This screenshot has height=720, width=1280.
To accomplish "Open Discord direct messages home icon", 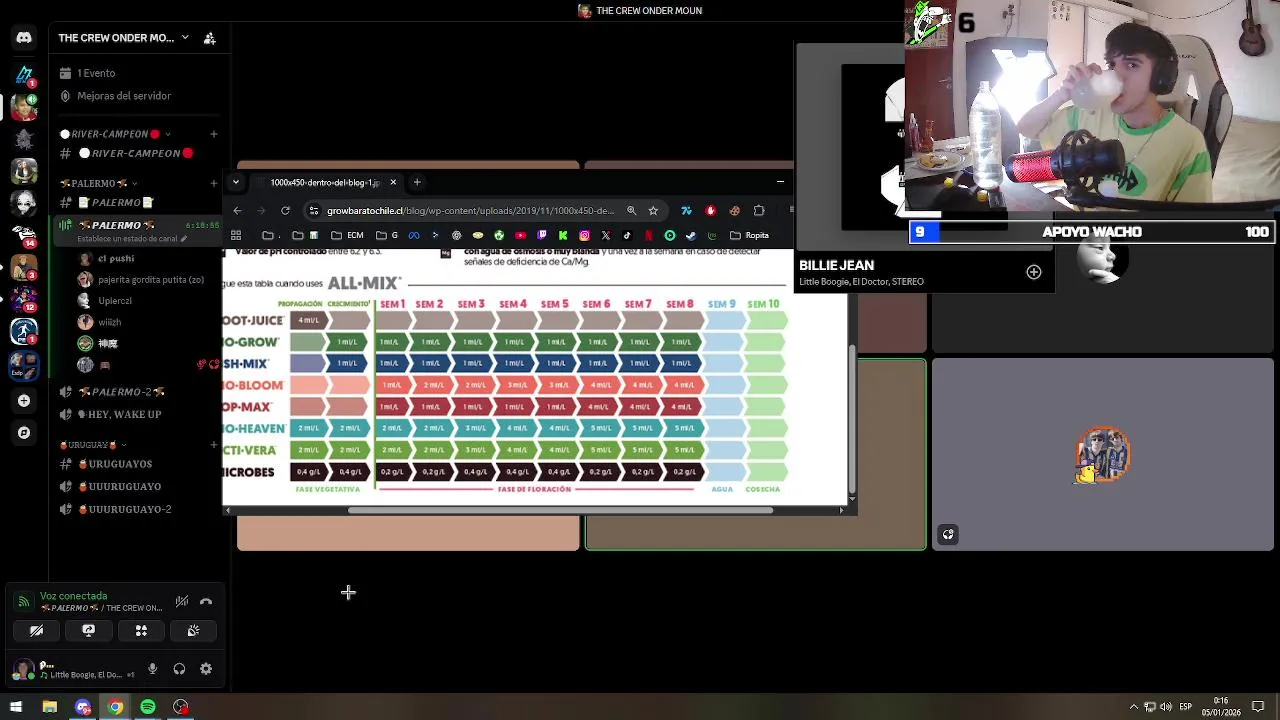I will 24,37.
